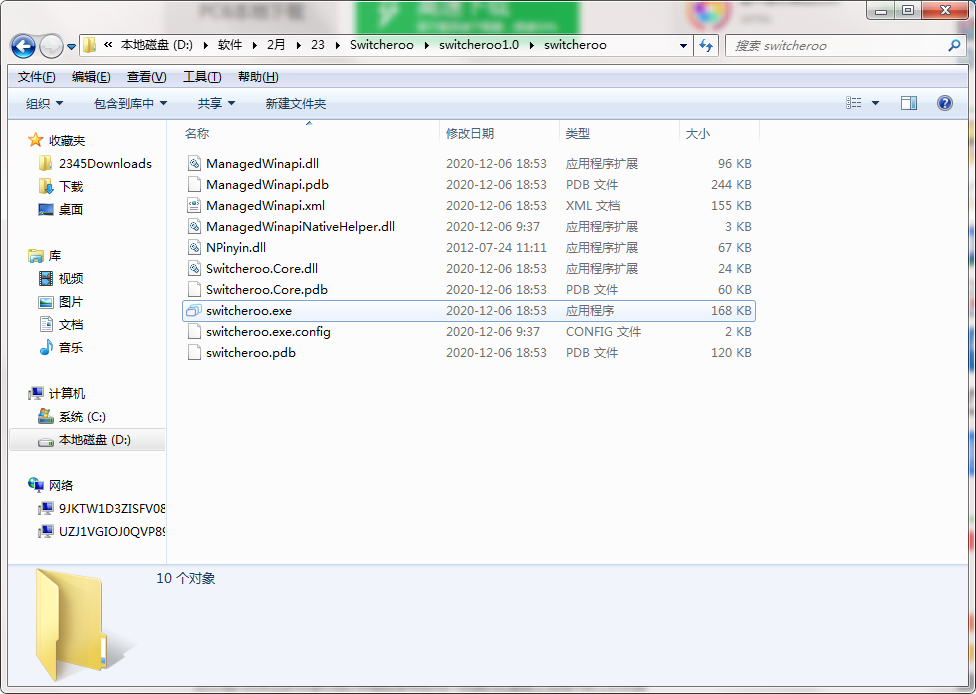Open the Switcheroo breadcrumb segment
This screenshot has height=694, width=976.
tap(382, 45)
